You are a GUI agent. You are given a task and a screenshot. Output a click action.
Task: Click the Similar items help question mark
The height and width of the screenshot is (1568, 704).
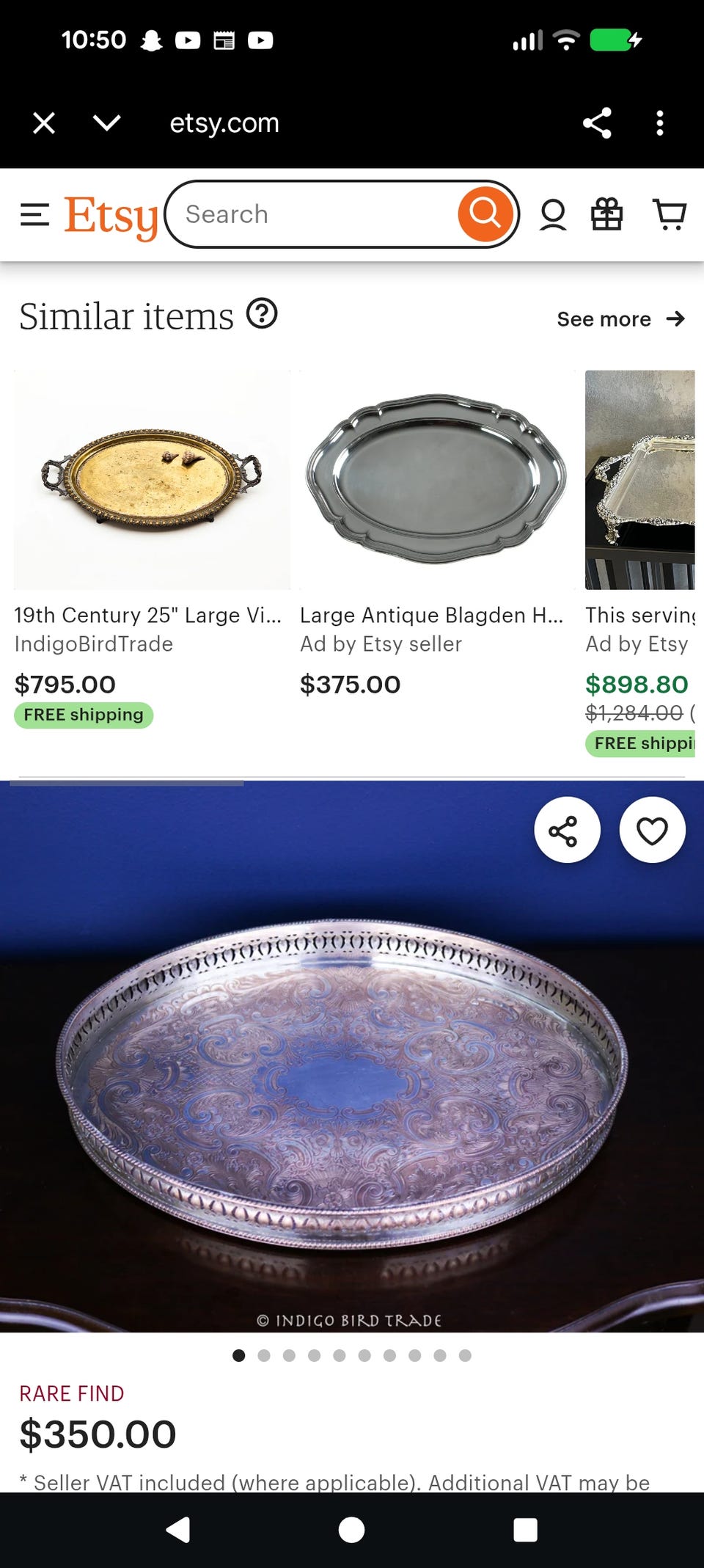(x=262, y=314)
